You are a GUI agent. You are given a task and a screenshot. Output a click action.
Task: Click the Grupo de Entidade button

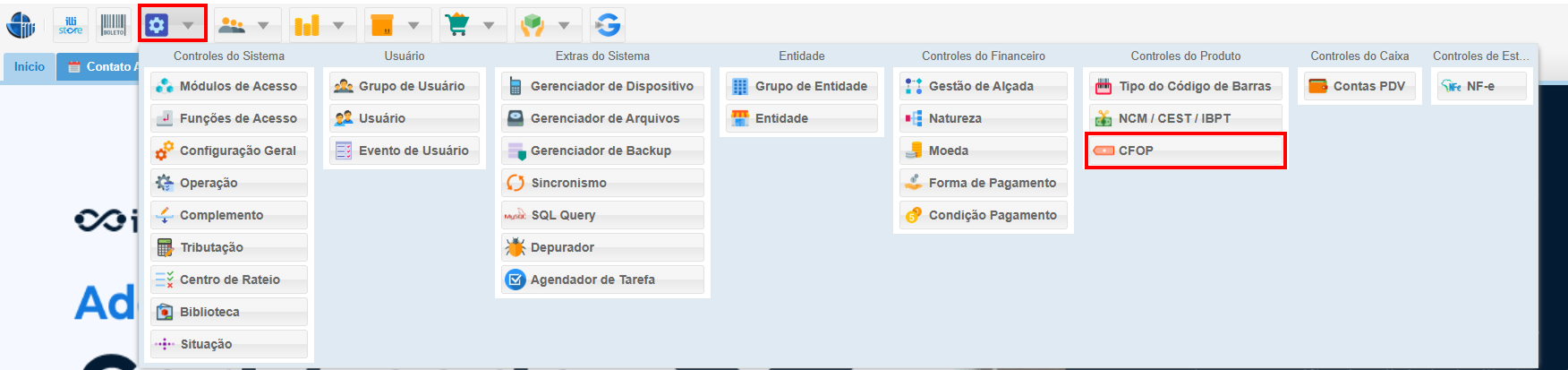coord(801,86)
